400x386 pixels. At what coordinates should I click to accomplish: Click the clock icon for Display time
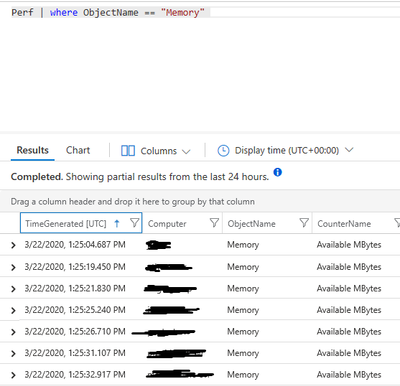(x=223, y=151)
